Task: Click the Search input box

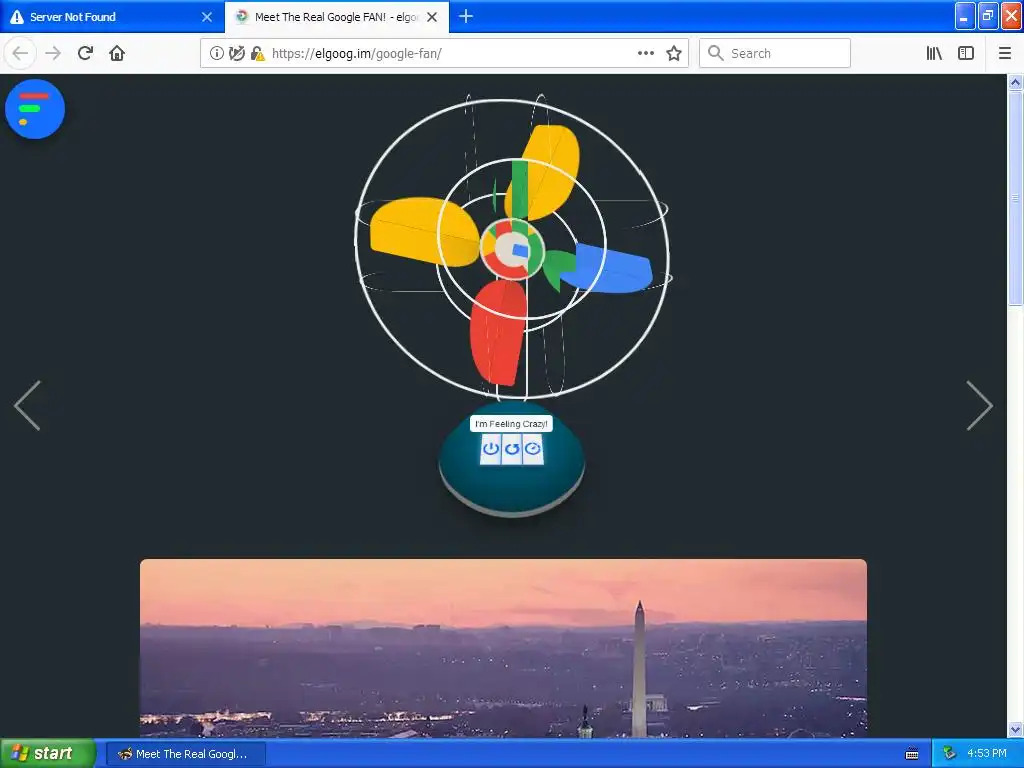Action: click(x=775, y=54)
